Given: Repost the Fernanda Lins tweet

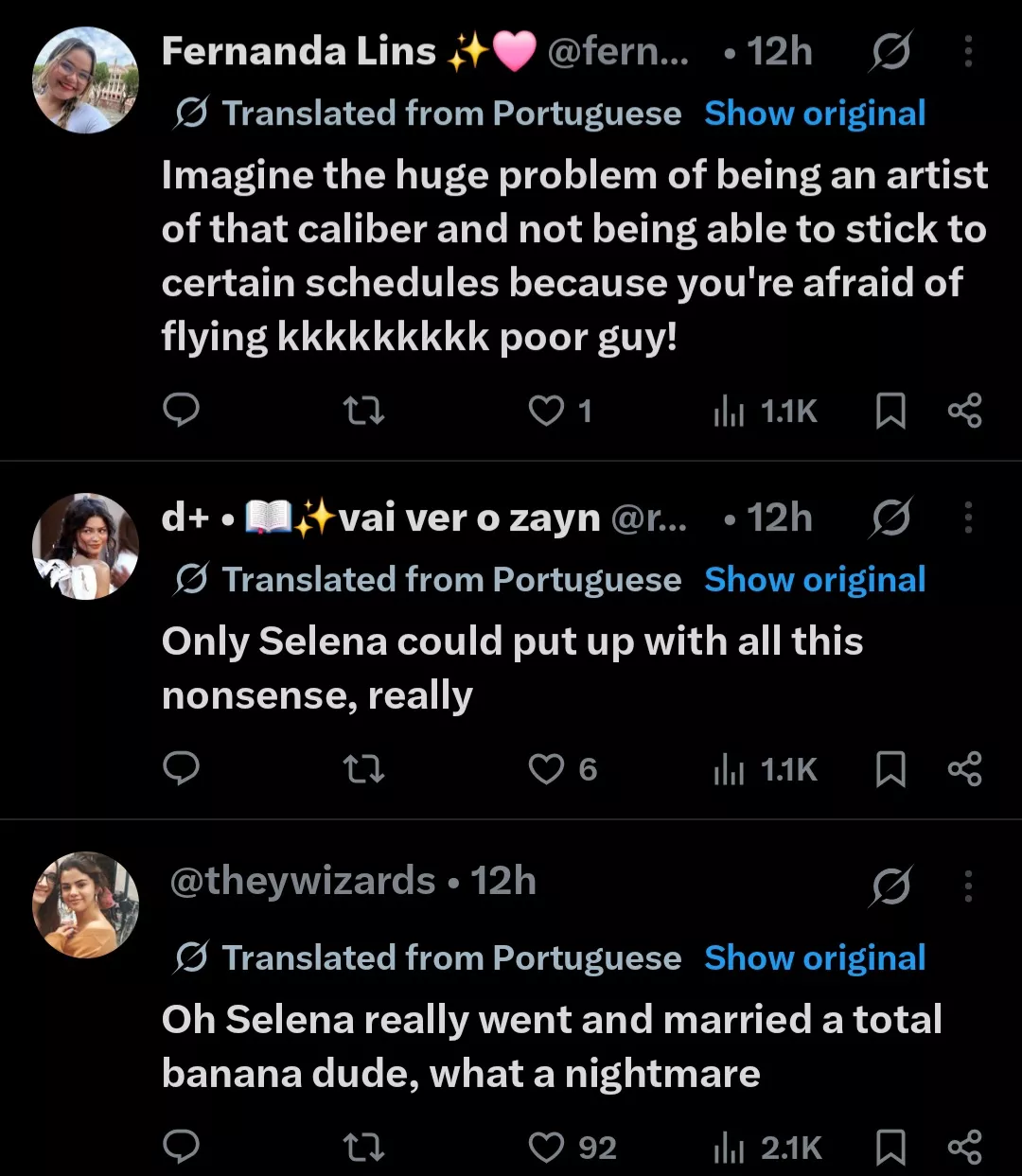Looking at the screenshot, I should [x=363, y=411].
